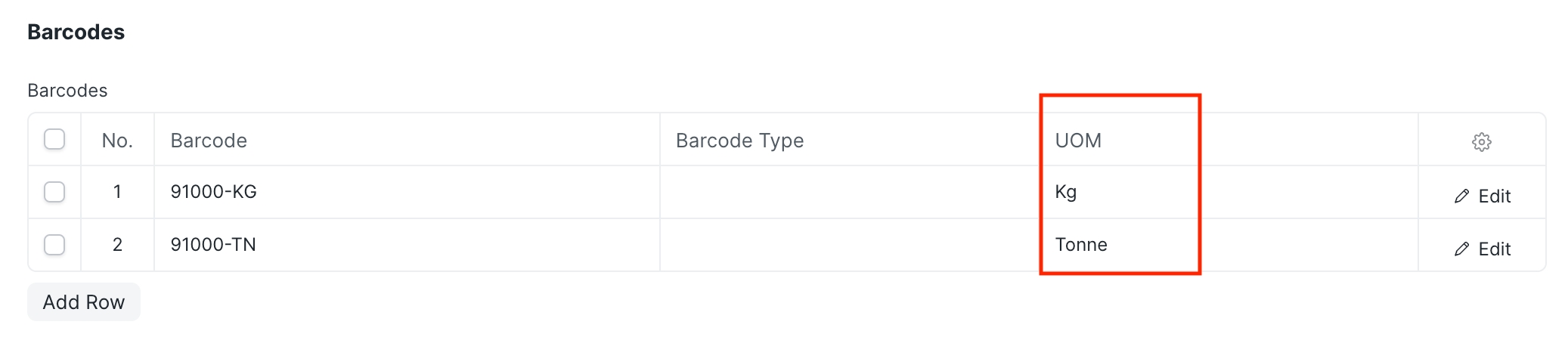This screenshot has height=340, width=1568.
Task: Check the box for row 1
Action: tap(54, 192)
